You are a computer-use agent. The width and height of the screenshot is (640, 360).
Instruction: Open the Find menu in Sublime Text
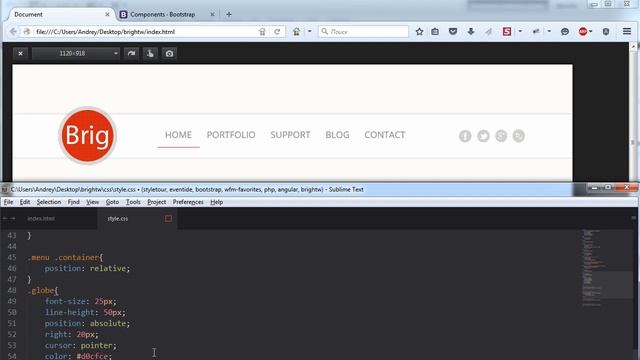(73, 202)
